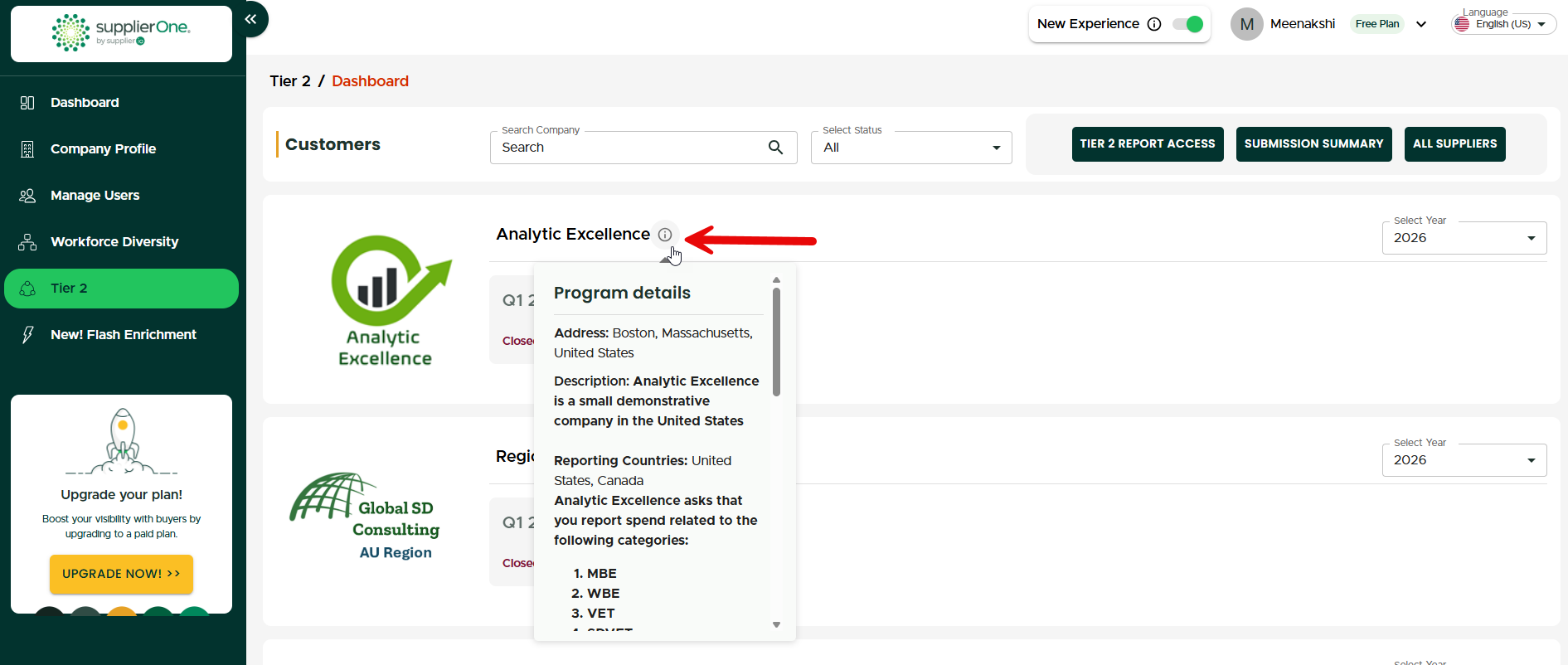Click the 'Reporting Countries' text in popup

(621, 461)
